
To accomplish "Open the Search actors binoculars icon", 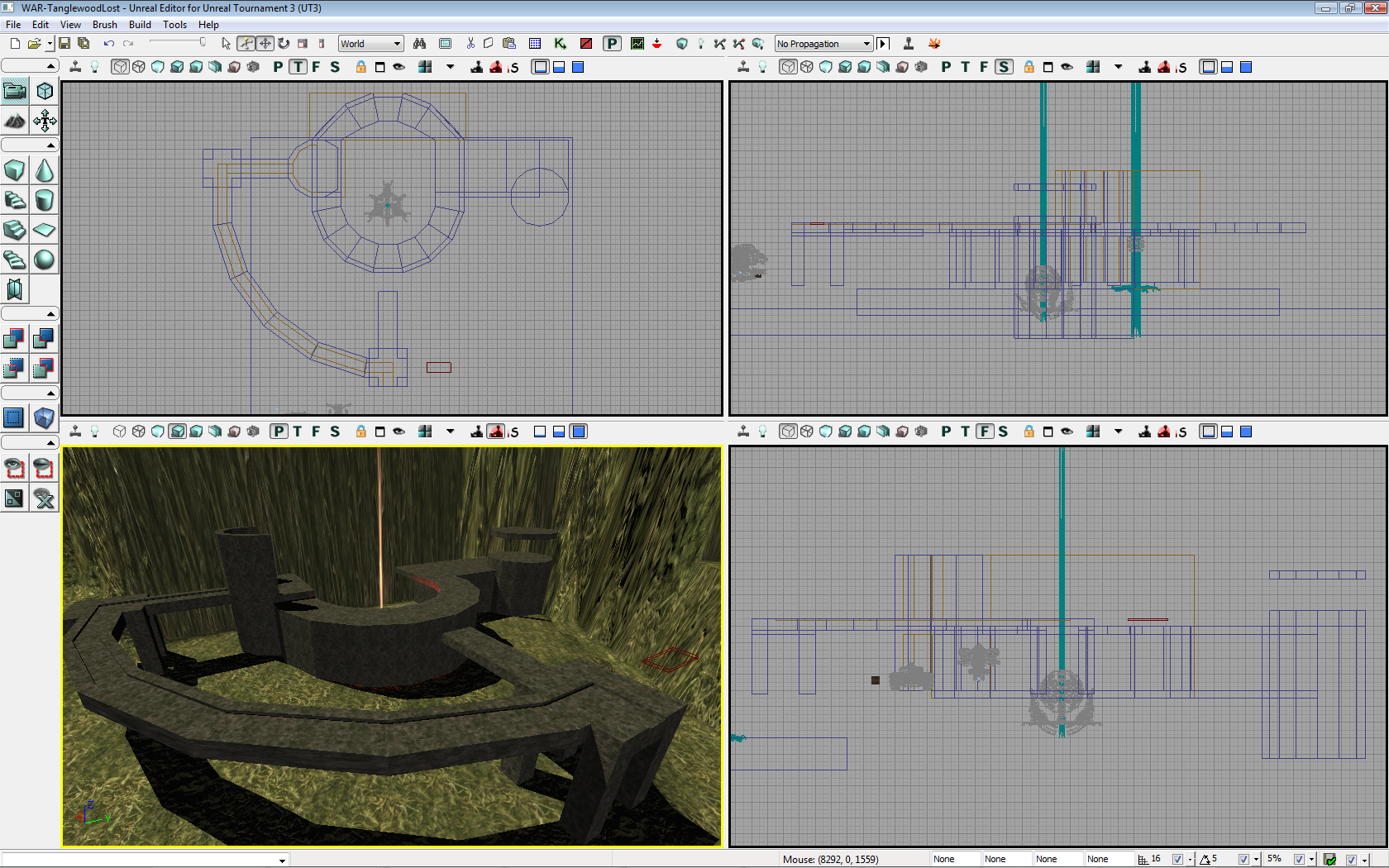I will click(420, 44).
